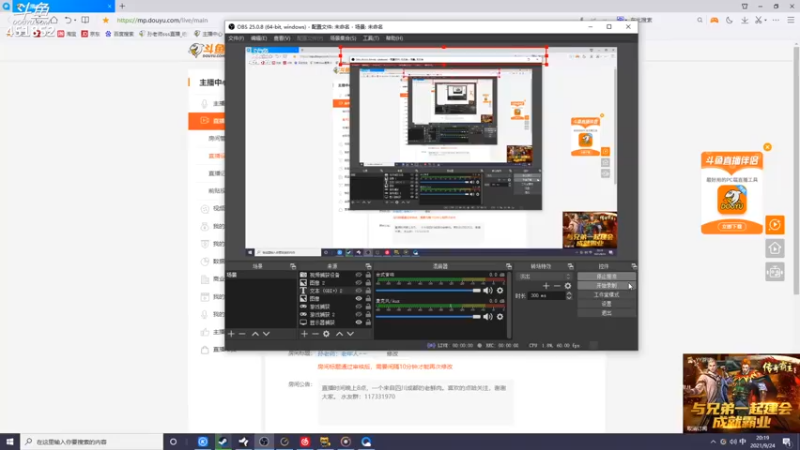Open reader mode book icon in browser
Viewport: 800px width, 450px height.
point(85,20)
